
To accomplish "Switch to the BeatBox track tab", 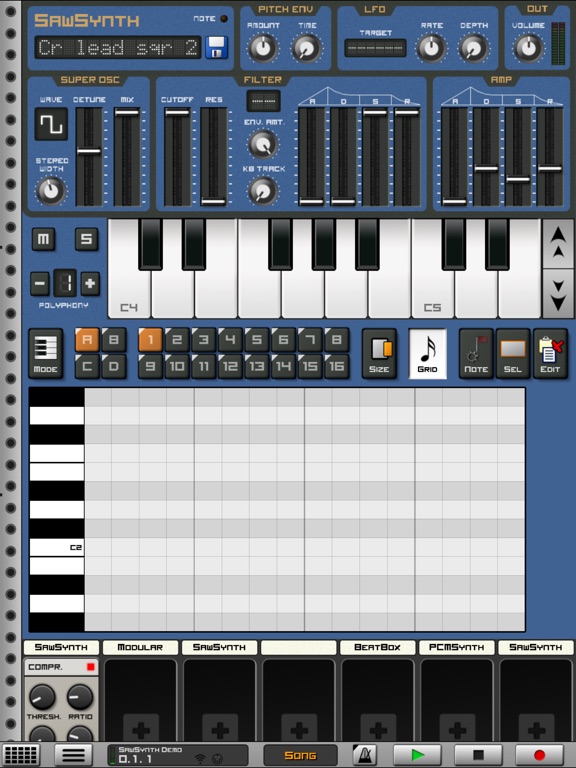I will (x=377, y=647).
